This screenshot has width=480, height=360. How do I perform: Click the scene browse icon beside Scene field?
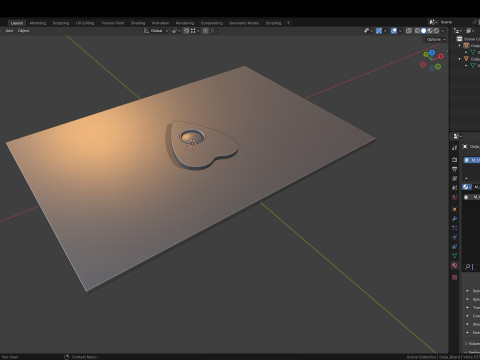pyautogui.click(x=433, y=22)
